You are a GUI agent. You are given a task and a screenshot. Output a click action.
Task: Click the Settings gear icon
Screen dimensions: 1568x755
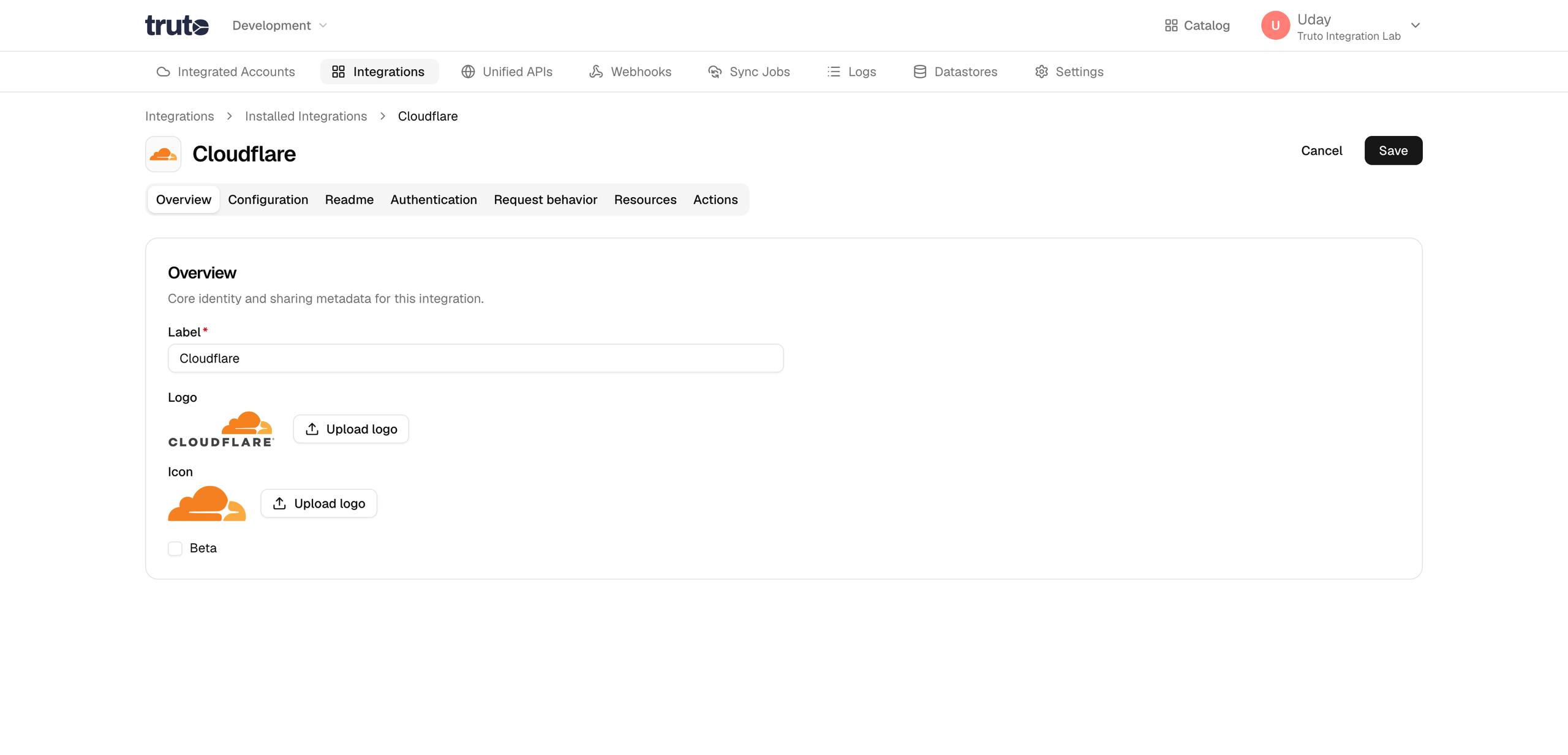[1041, 72]
